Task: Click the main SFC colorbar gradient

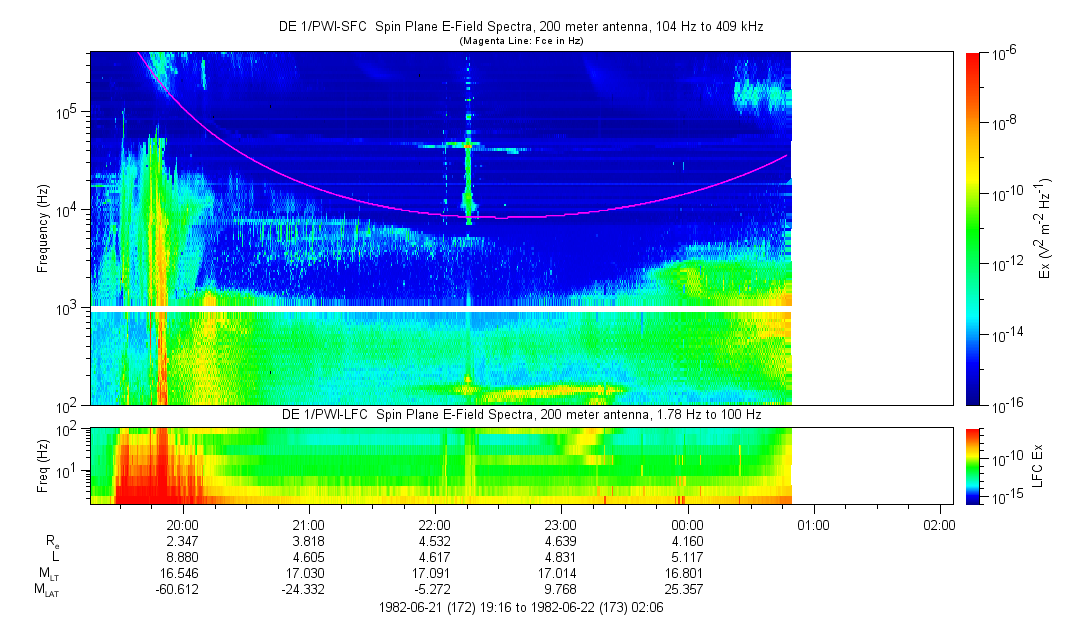Action: (x=973, y=228)
